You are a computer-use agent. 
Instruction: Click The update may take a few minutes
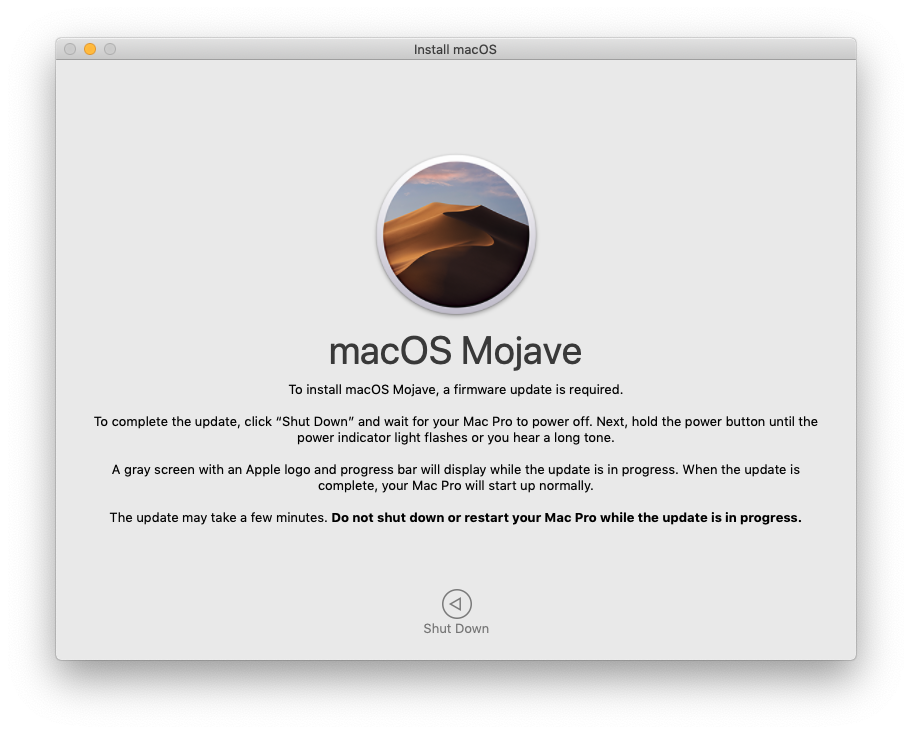click(219, 518)
